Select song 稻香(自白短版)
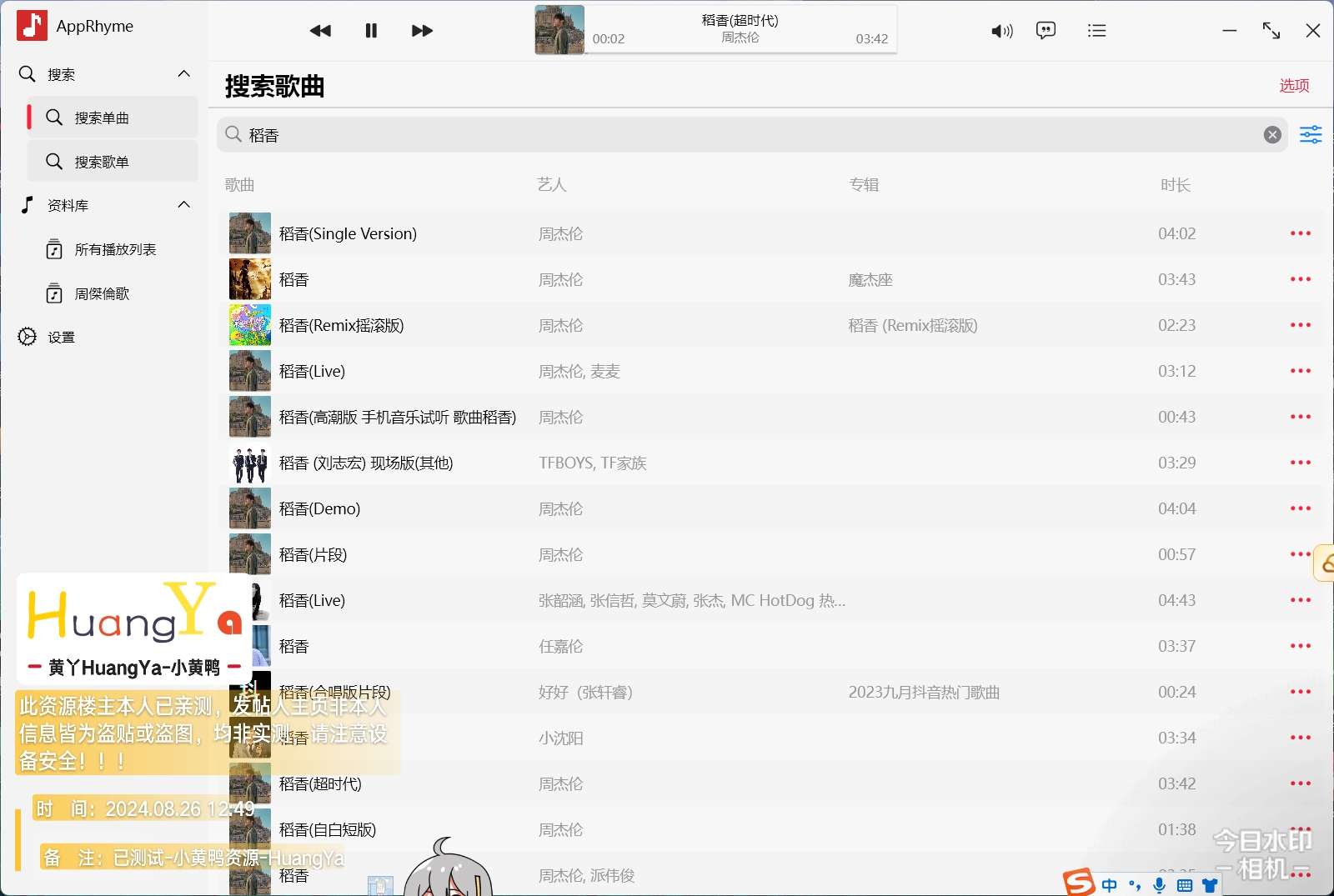The width and height of the screenshot is (1334, 896). (x=328, y=829)
